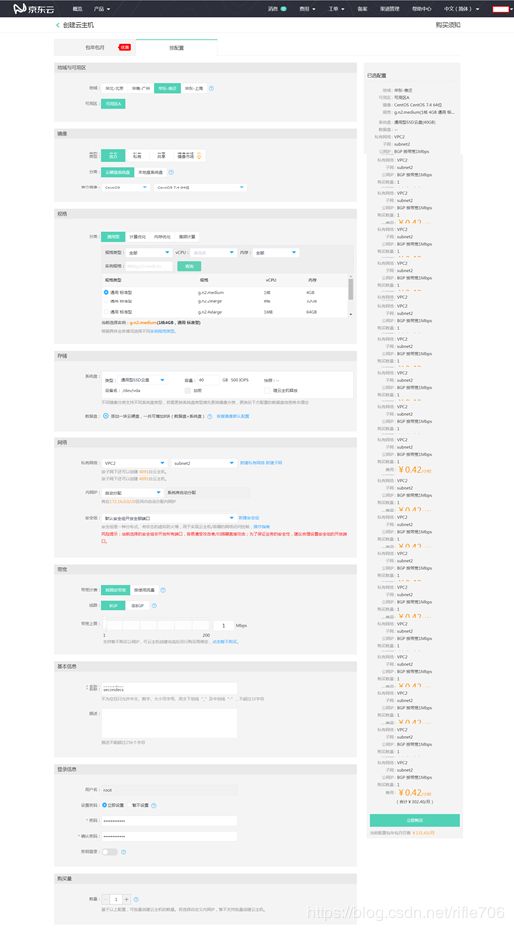Image resolution: width=514 pixels, height=931 pixels.
Task: Select the 高频计算 instance category tab
Action: (187, 237)
